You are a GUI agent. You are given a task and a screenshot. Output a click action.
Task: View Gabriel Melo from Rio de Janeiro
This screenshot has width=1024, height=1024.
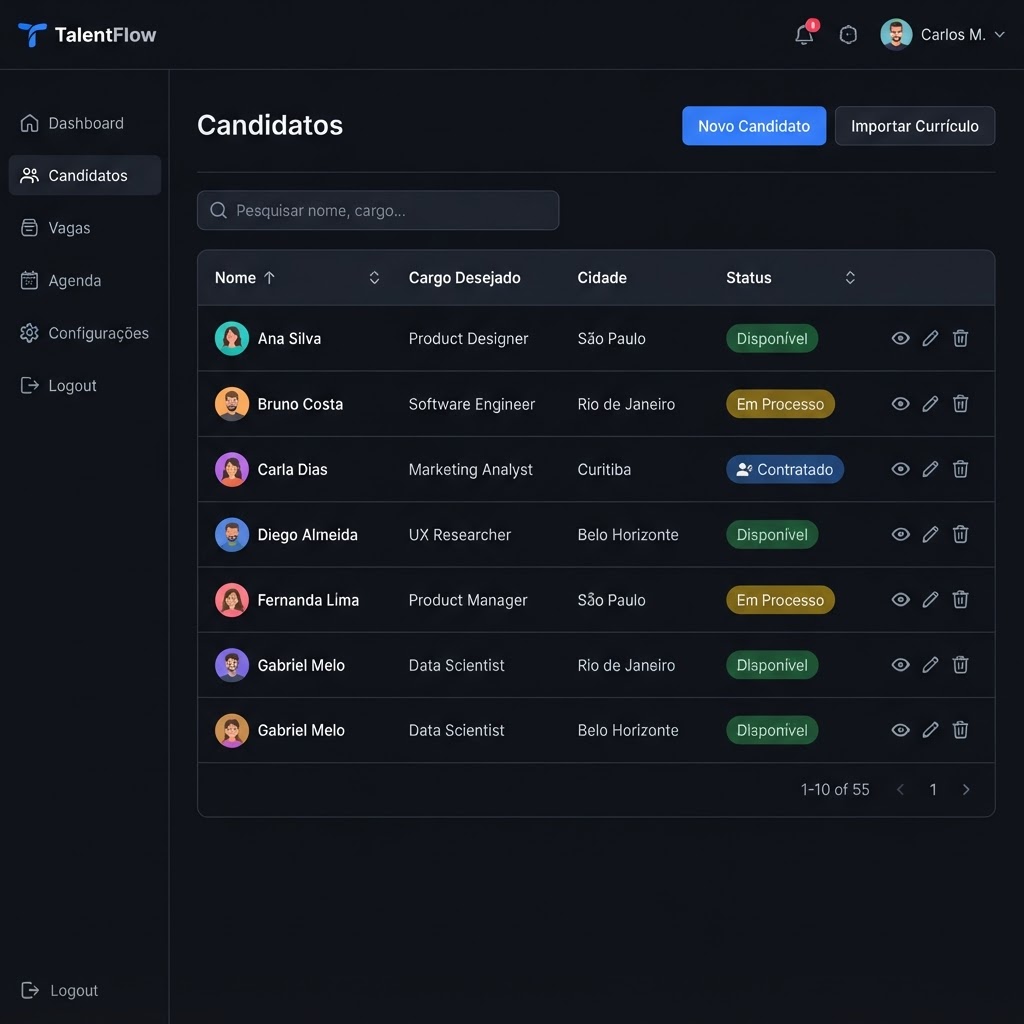click(x=900, y=665)
